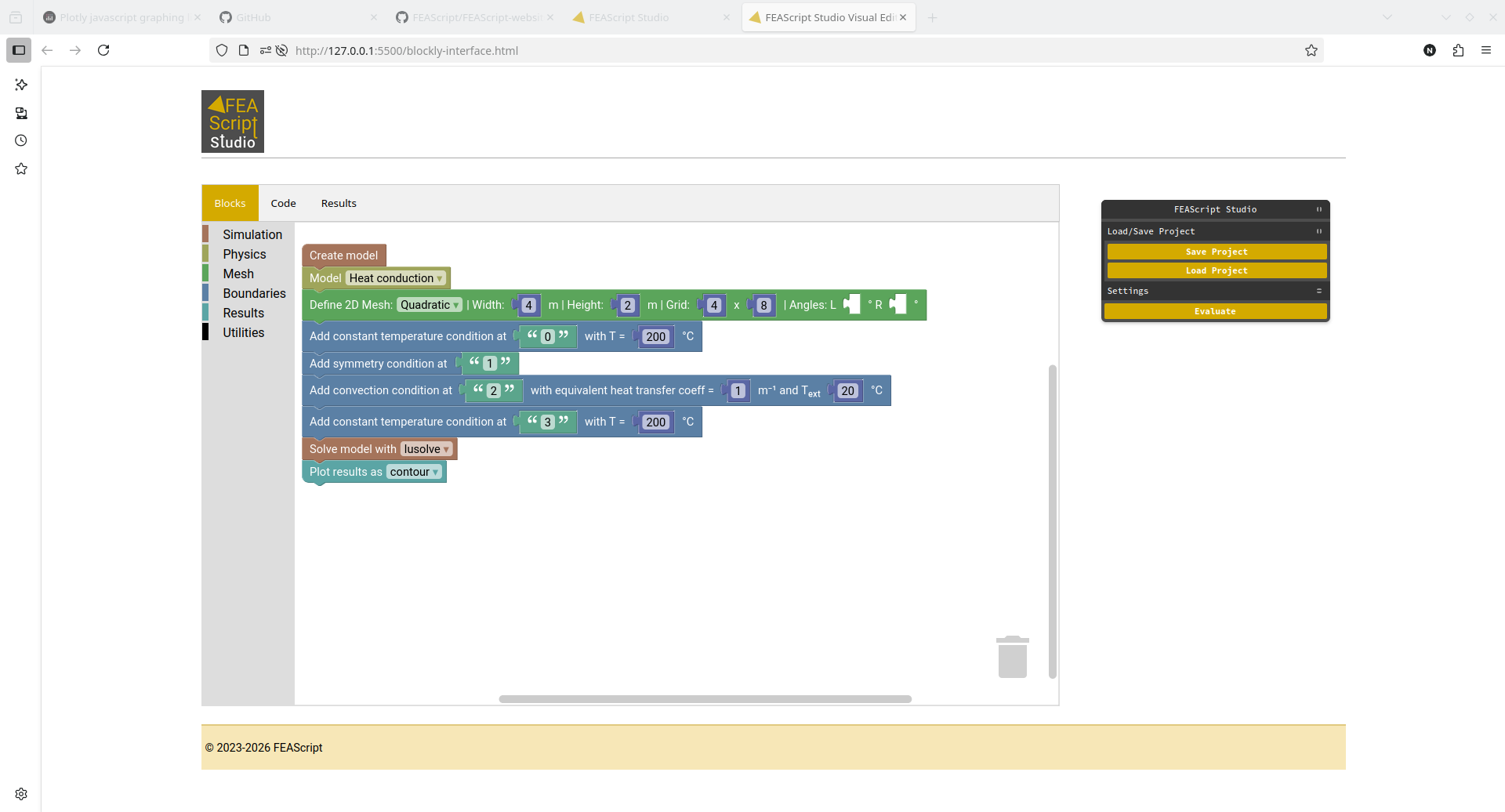Screen dimensions: 1505x812
Task: Click the Load Project button
Action: tap(1217, 270)
